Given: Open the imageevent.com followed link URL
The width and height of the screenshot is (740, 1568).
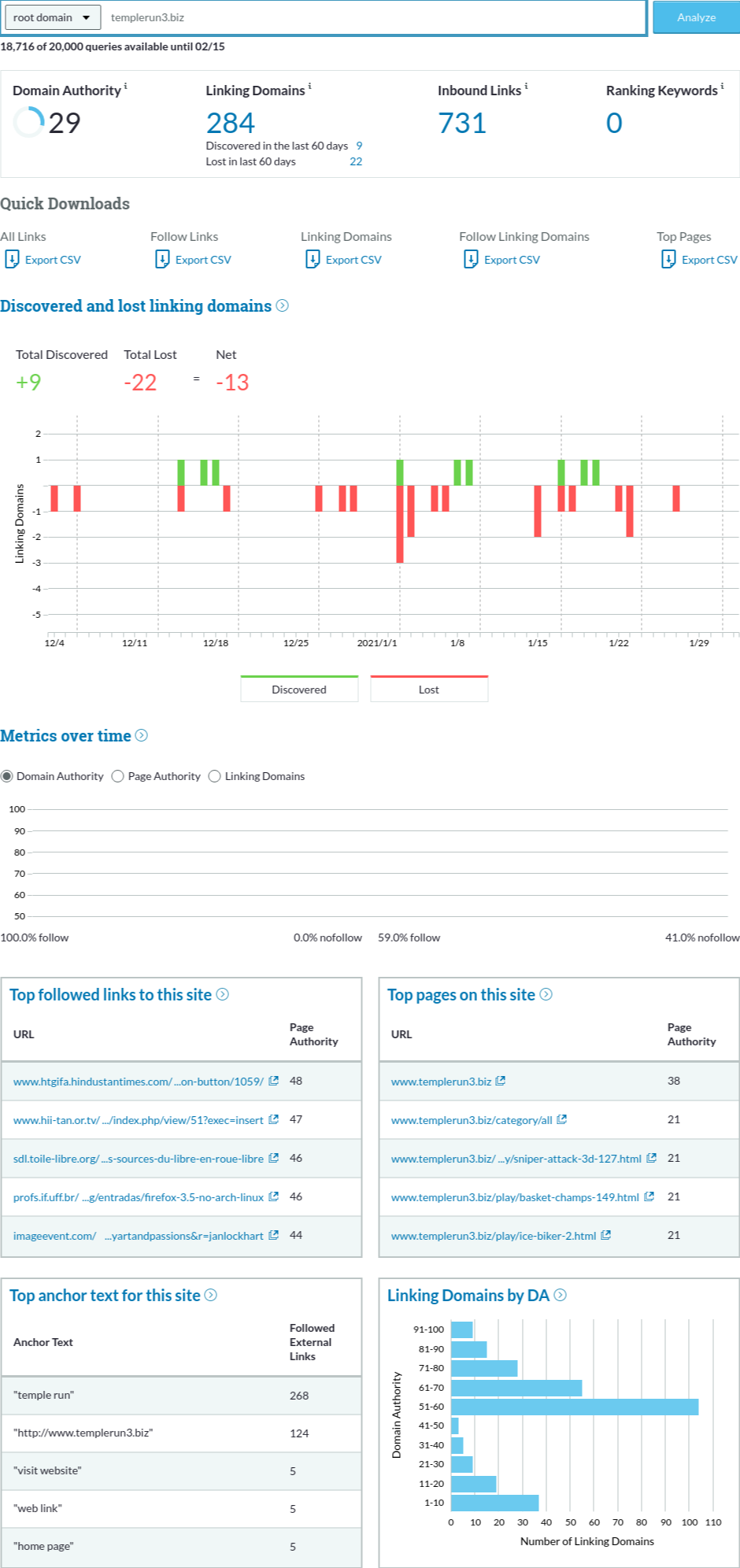Looking at the screenshot, I should tap(139, 1236).
